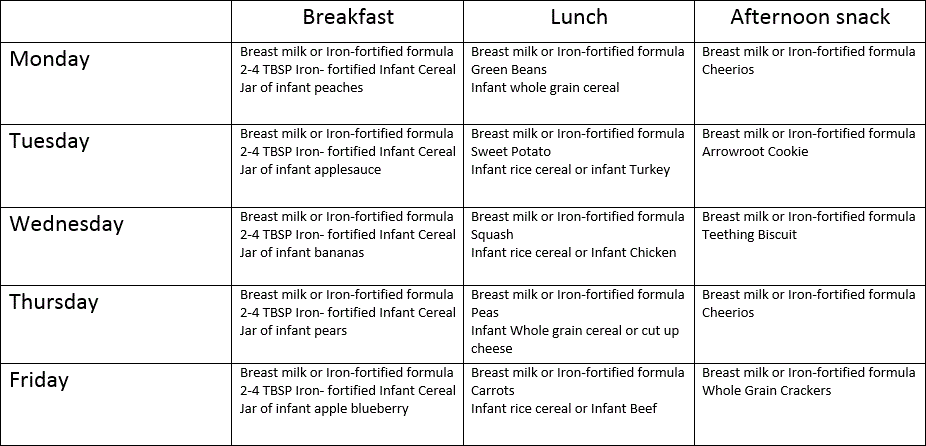
Task: Select the Wednesday row label
Action: pyautogui.click(x=67, y=223)
